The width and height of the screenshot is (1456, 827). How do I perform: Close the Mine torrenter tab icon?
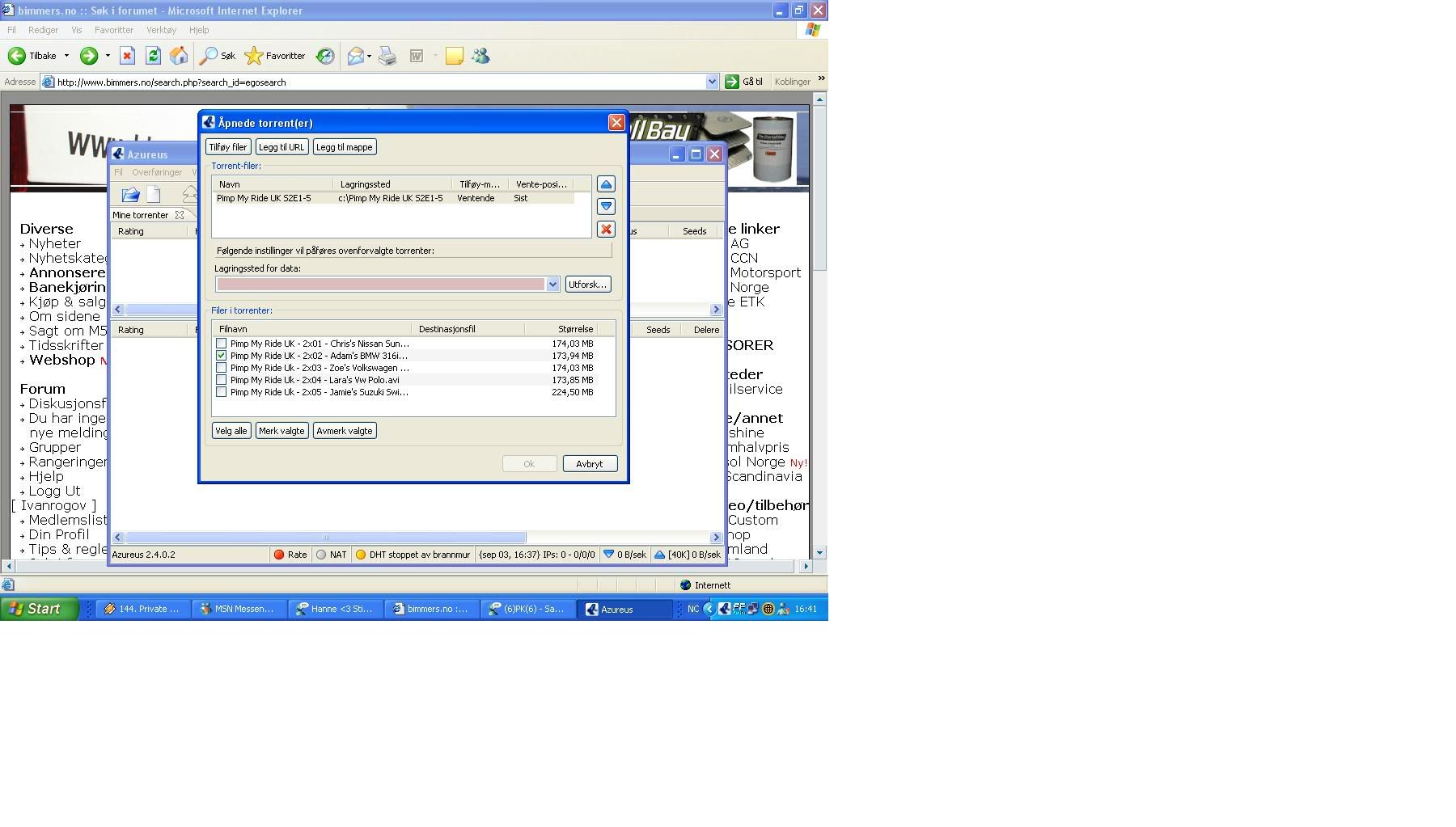(180, 215)
